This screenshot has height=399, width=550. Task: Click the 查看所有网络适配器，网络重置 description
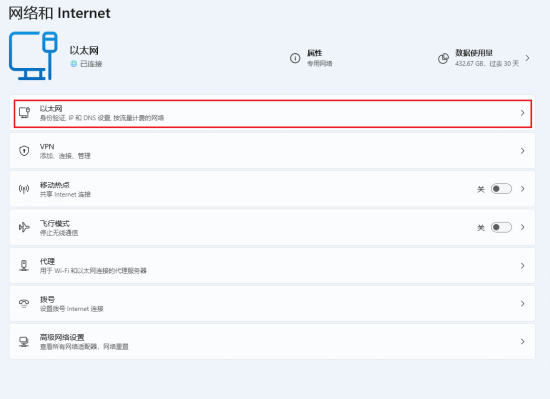(x=84, y=347)
